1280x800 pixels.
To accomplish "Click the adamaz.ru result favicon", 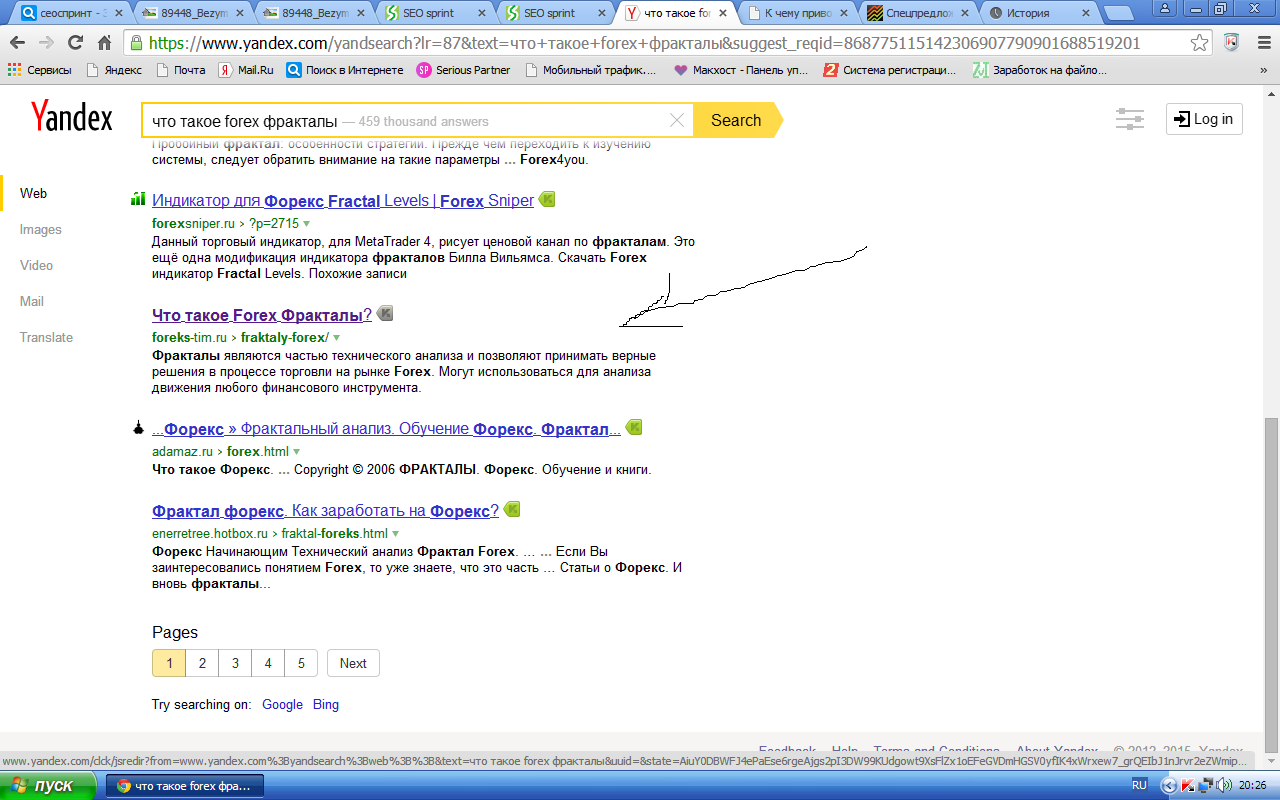I will [138, 428].
